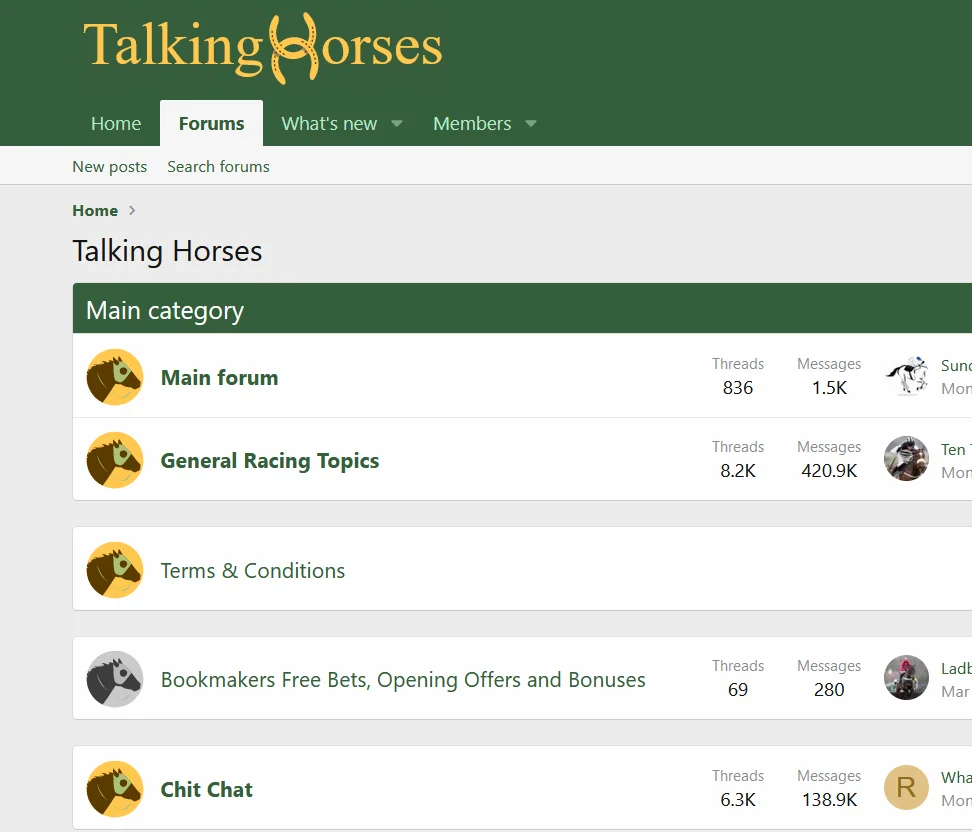
Task: Click the 138.9K messages count
Action: click(829, 800)
